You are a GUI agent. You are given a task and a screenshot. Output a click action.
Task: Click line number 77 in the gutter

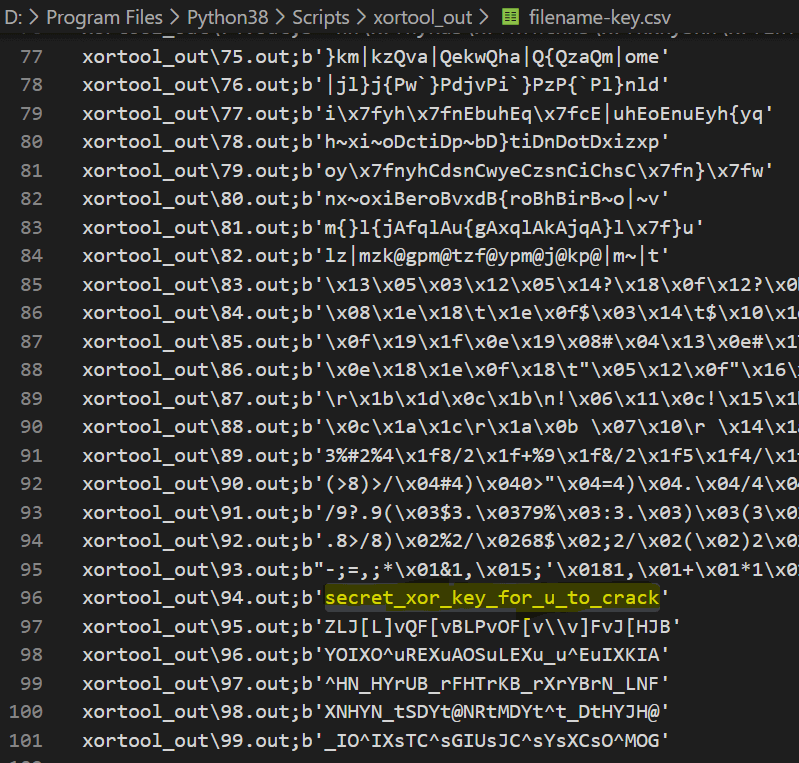pos(31,56)
